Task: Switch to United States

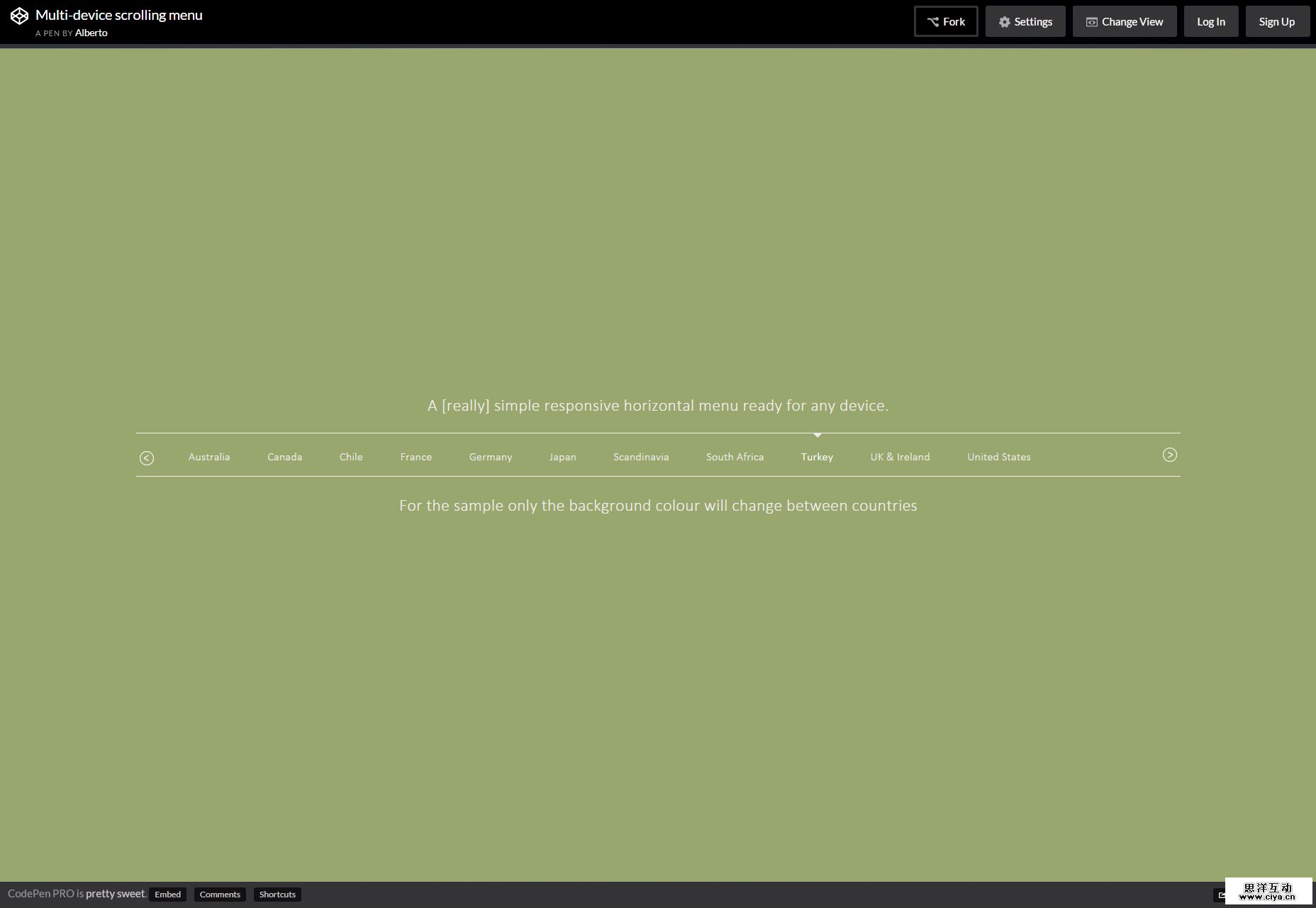Action: [998, 457]
